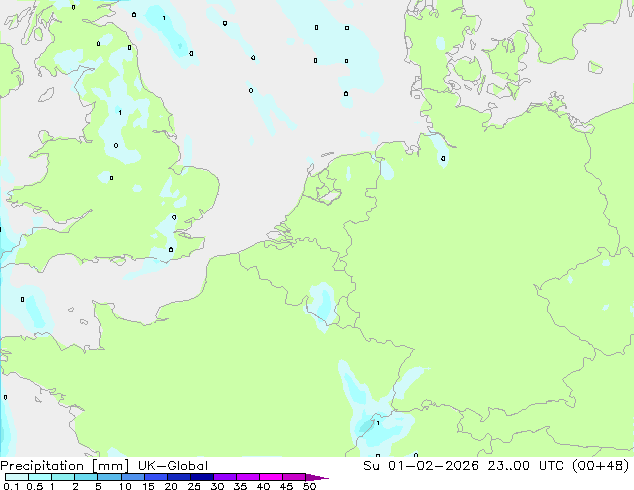Click the 0.5–1 mm legend color box
Image resolution: width=634 pixels, height=490 pixels.
(40, 477)
